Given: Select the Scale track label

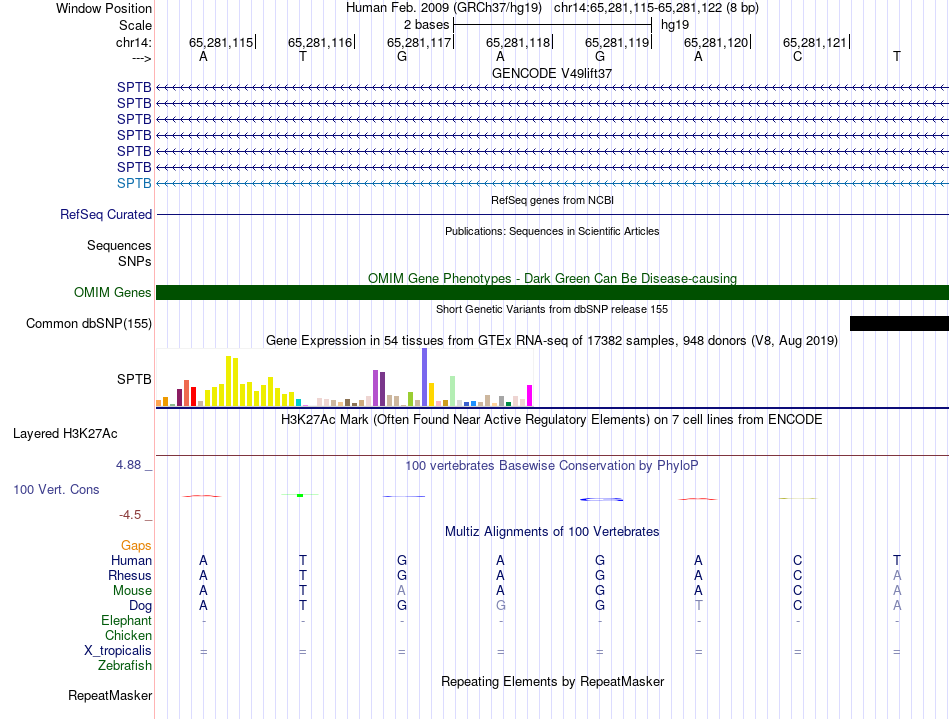Looking at the screenshot, I should tap(135, 25).
